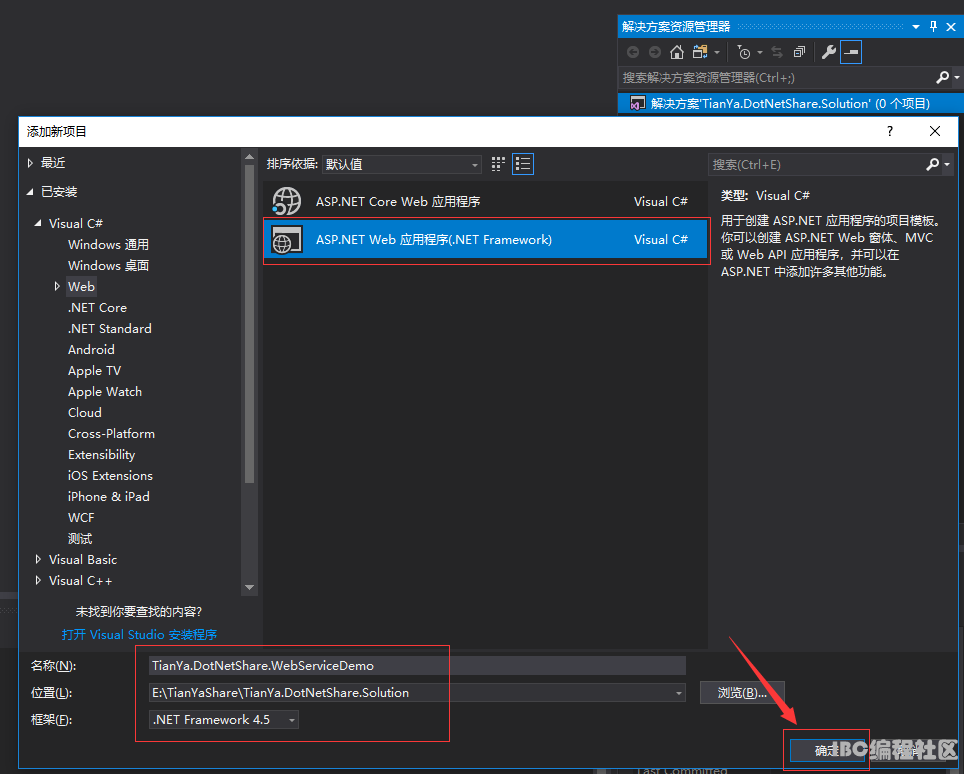Open the pending changes filter clock icon

click(743, 52)
